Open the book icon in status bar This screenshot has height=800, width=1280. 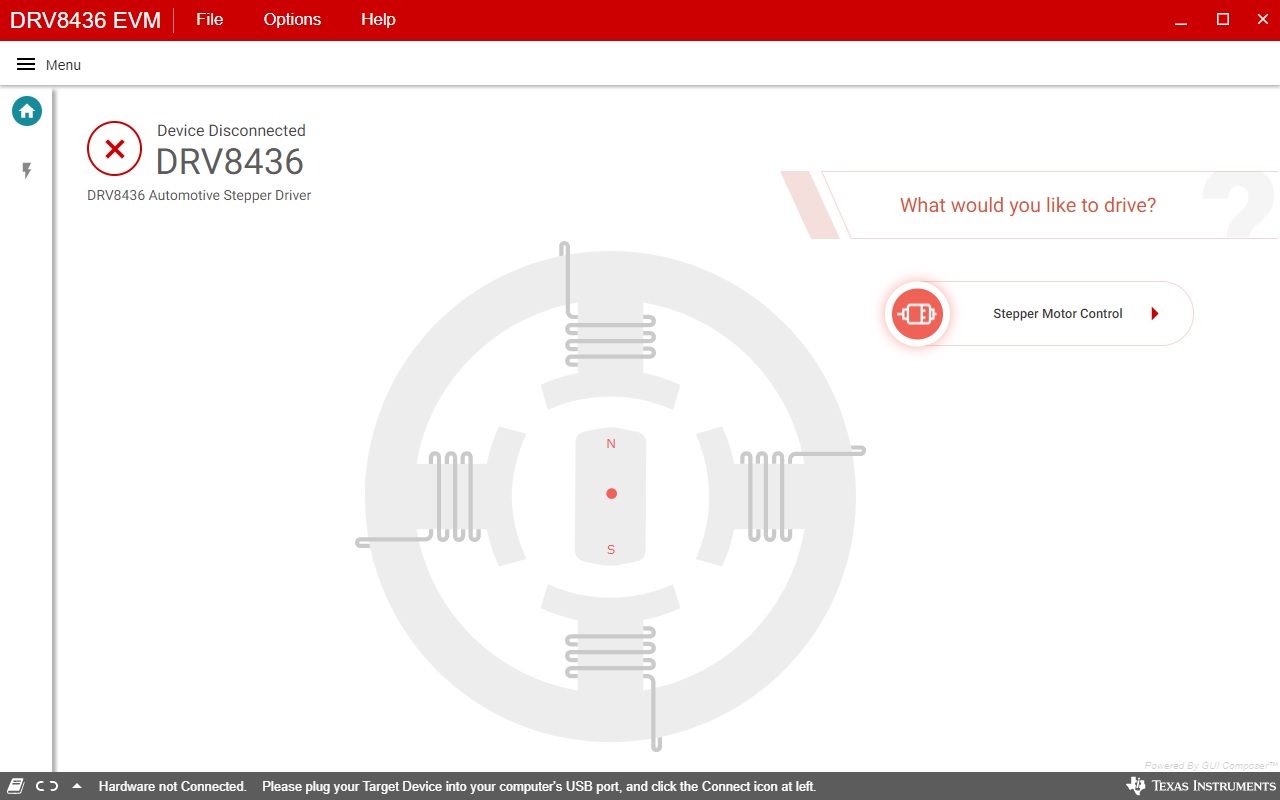tap(16, 786)
